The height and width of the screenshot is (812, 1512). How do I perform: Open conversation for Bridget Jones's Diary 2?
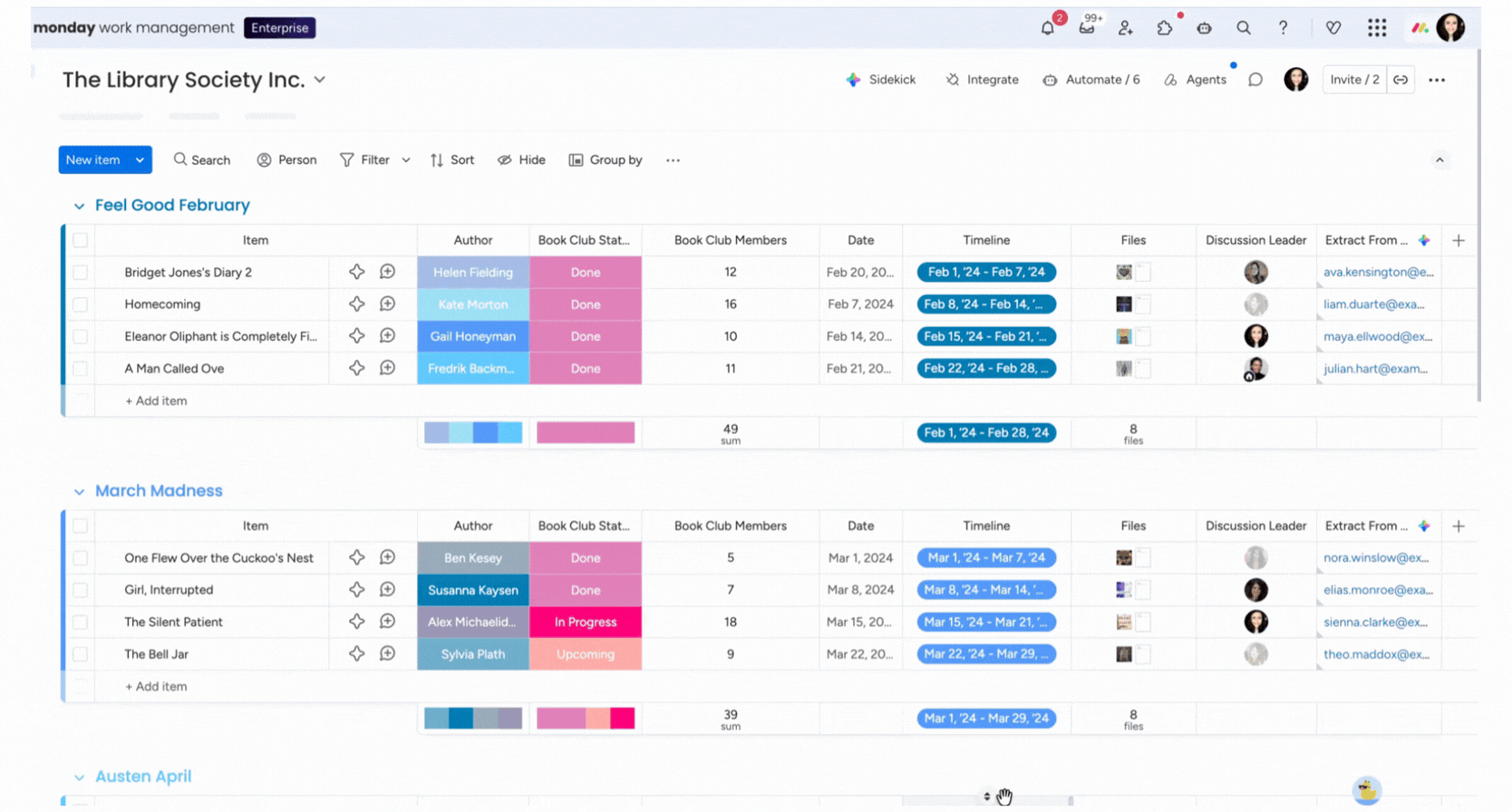(387, 272)
